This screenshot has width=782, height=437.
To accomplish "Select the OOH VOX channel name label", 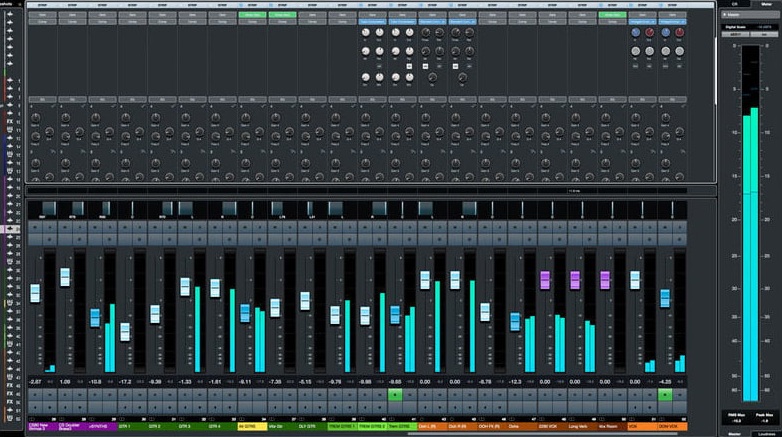I will pyautogui.click(x=672, y=427).
